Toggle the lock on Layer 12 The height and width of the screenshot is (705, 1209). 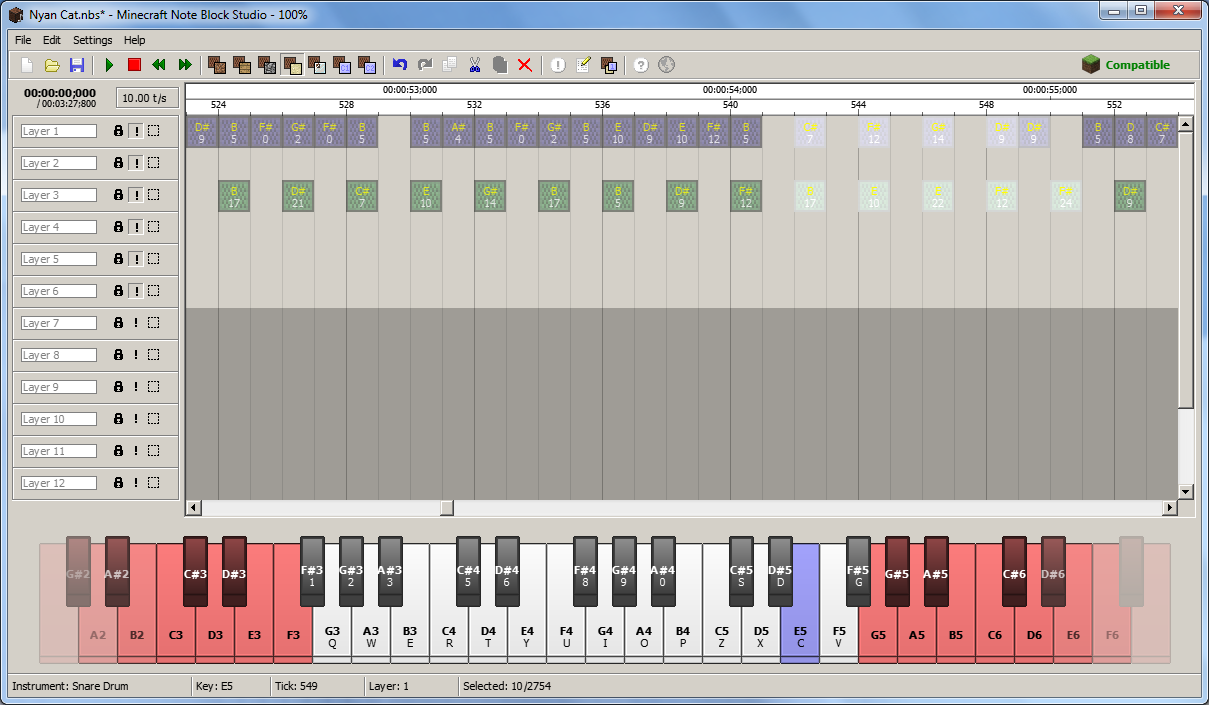click(x=118, y=483)
